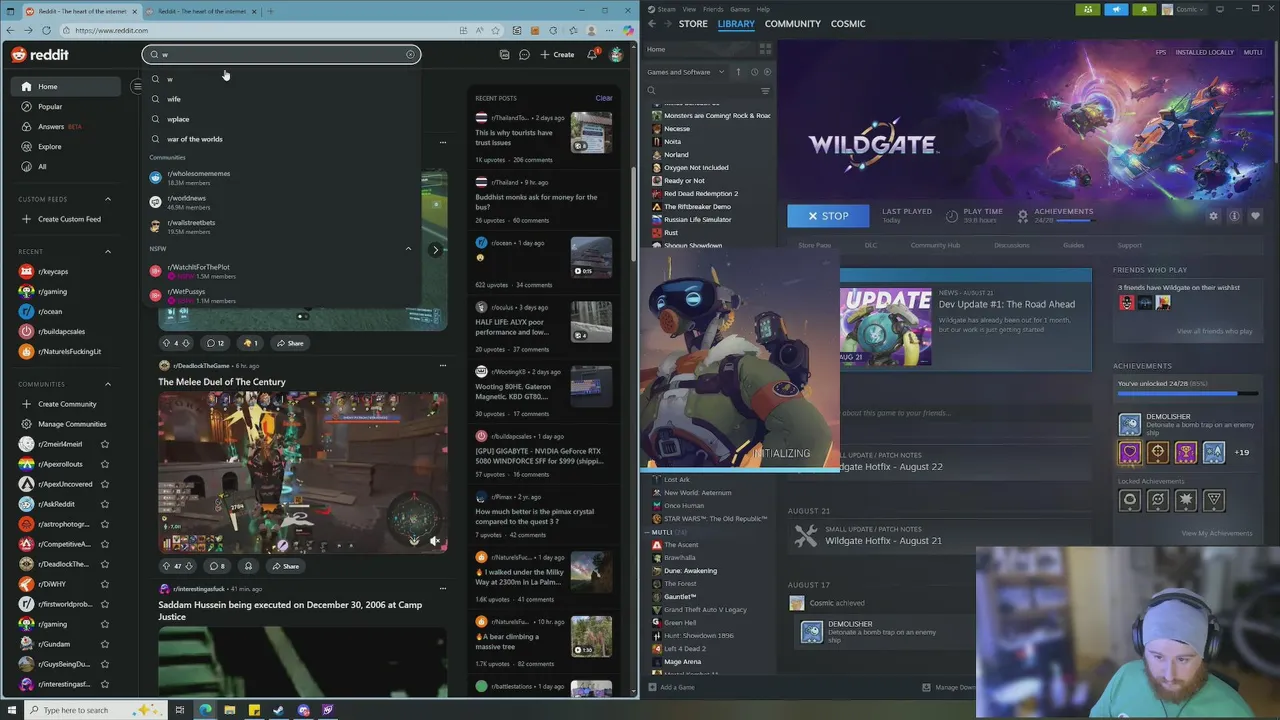
Task: Open Steam library filter options icon
Action: click(x=765, y=91)
